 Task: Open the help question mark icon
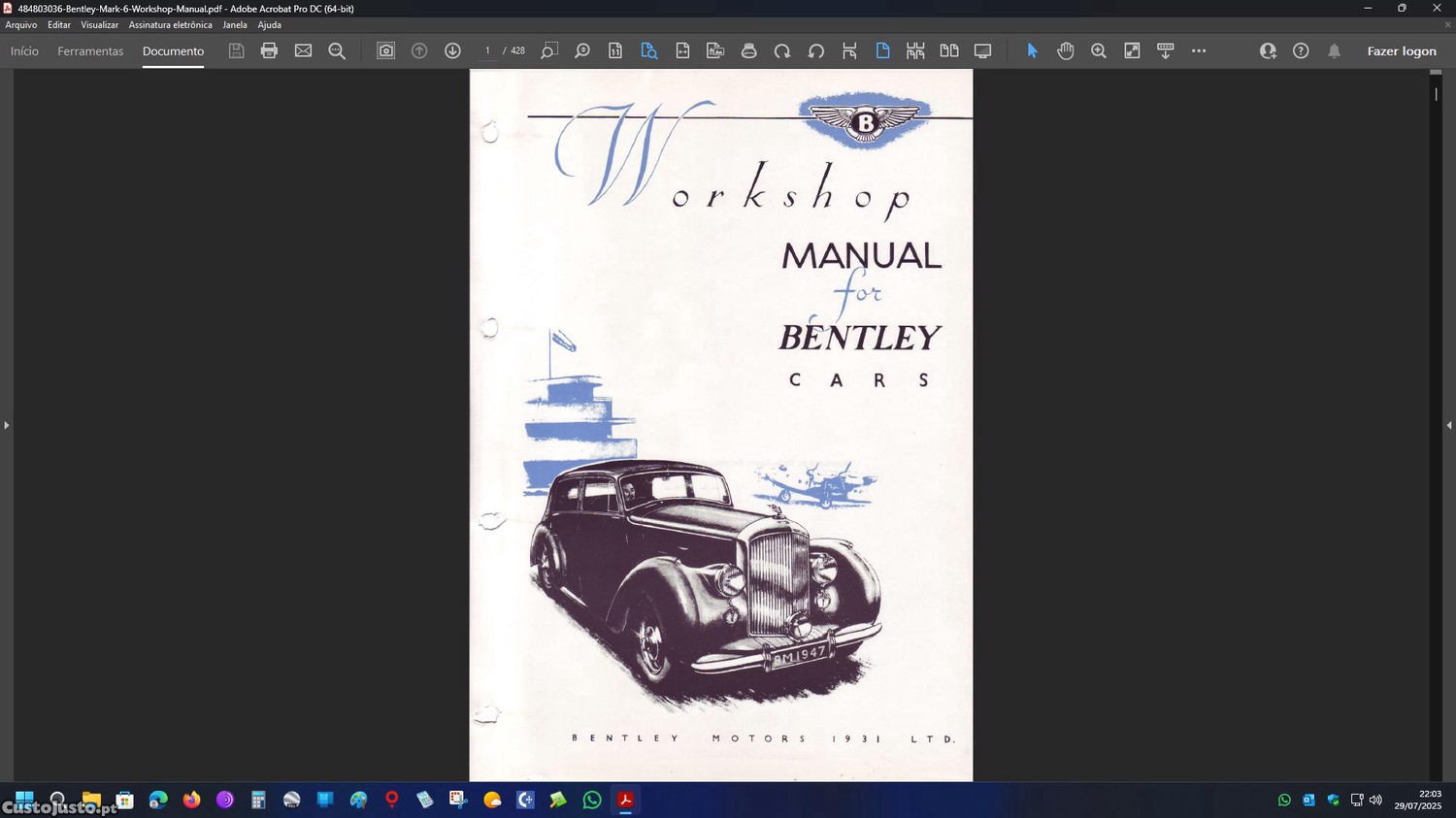tap(1301, 50)
